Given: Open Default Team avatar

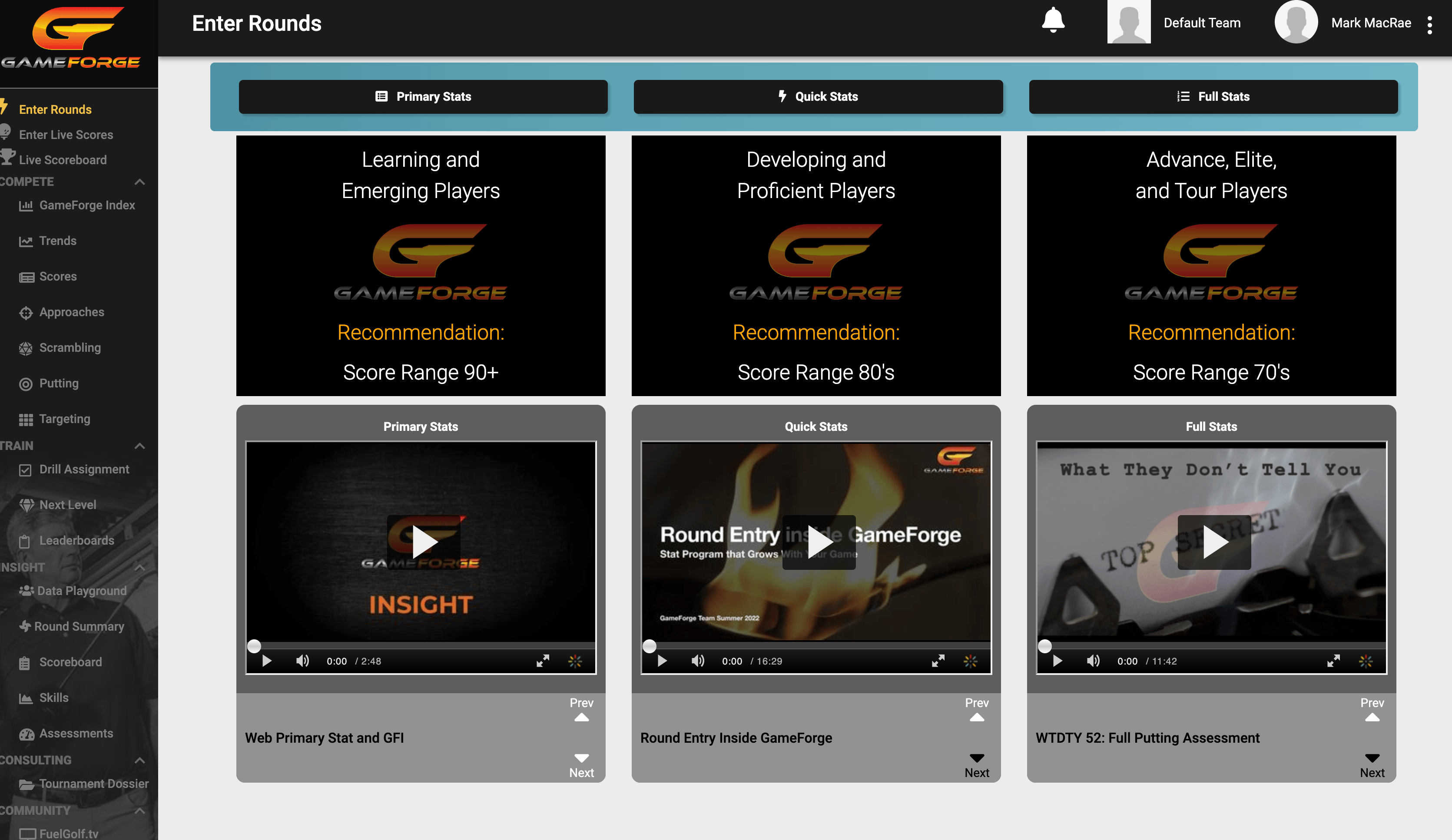Looking at the screenshot, I should click(x=1128, y=22).
